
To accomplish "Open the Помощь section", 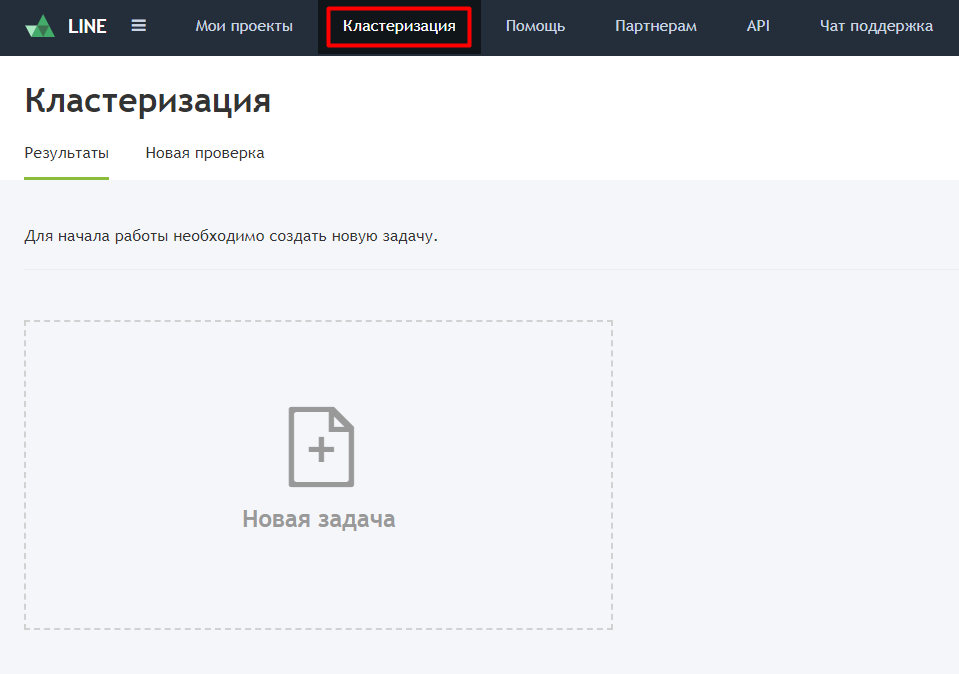I will tap(535, 26).
